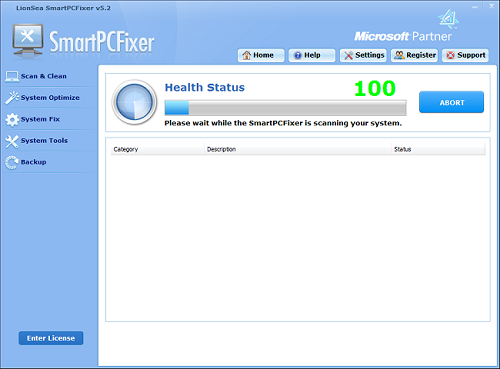Click the Status column header
Screen dimensions: 500x369
tap(438, 149)
